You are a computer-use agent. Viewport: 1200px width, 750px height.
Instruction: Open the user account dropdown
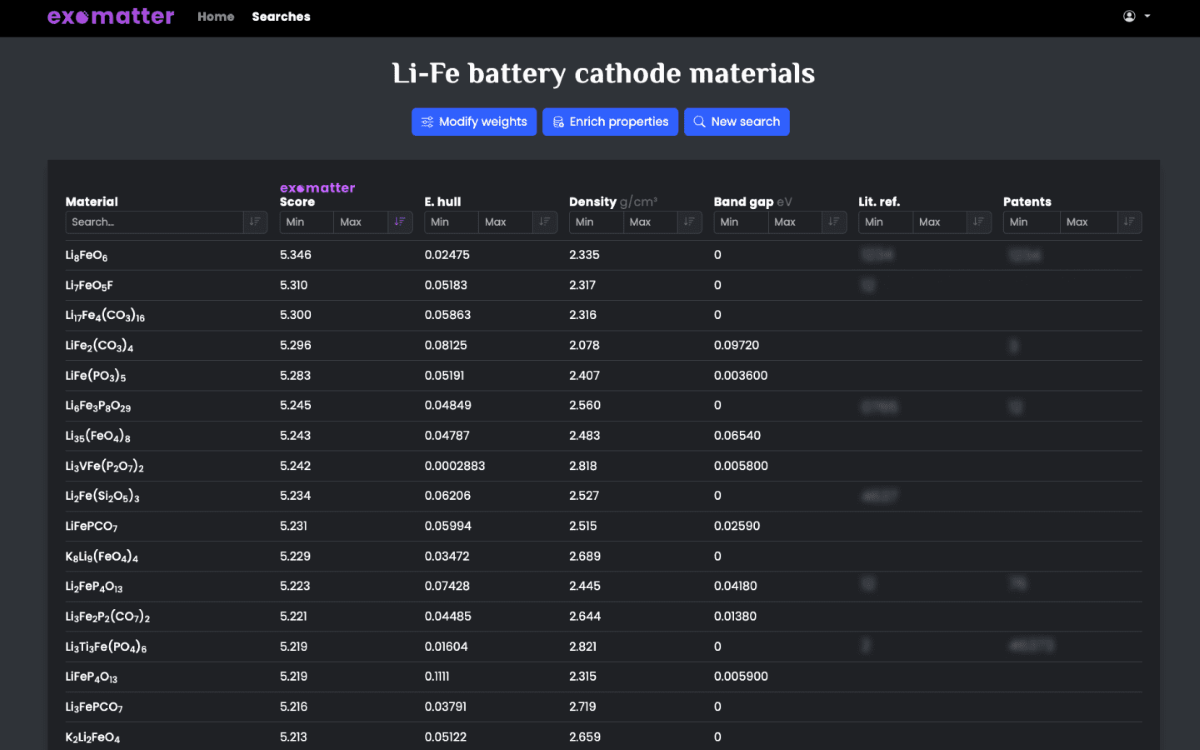tap(1136, 16)
